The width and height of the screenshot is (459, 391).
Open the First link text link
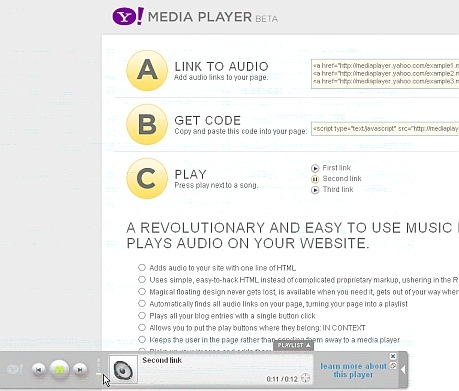tap(336, 168)
